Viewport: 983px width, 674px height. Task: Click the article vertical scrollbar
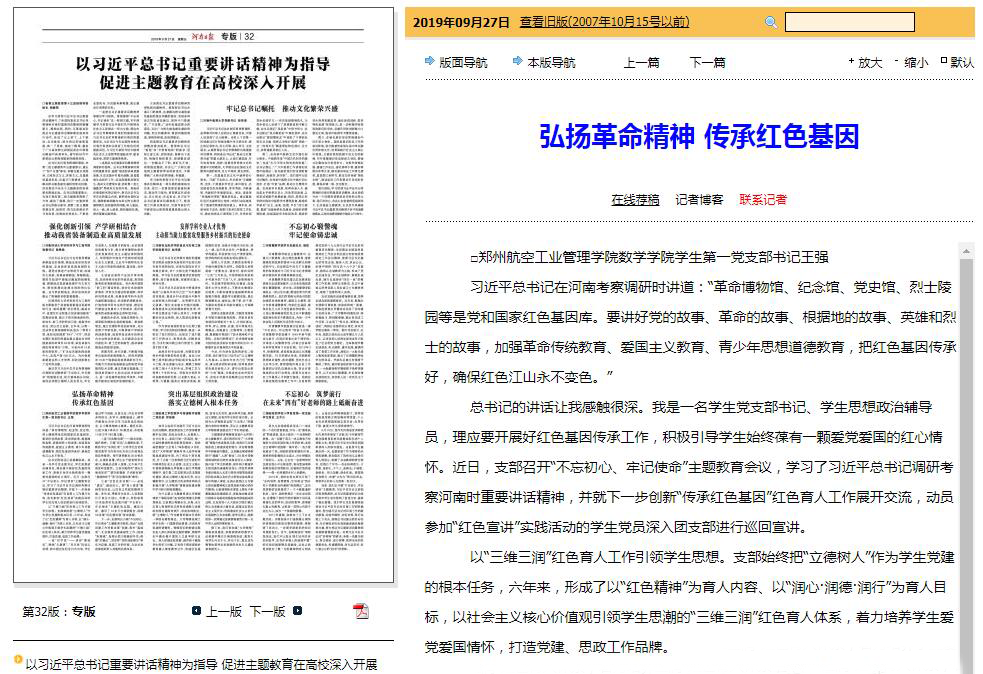click(x=966, y=450)
